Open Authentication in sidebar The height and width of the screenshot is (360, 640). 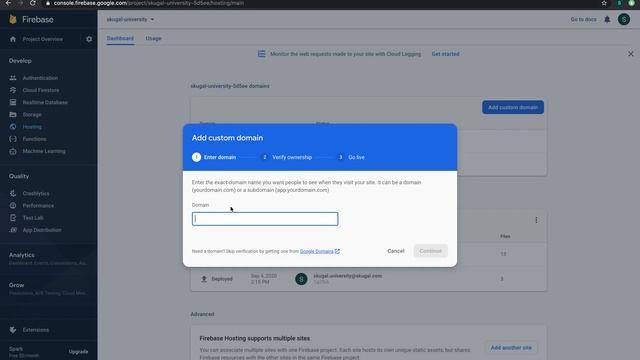click(x=40, y=78)
